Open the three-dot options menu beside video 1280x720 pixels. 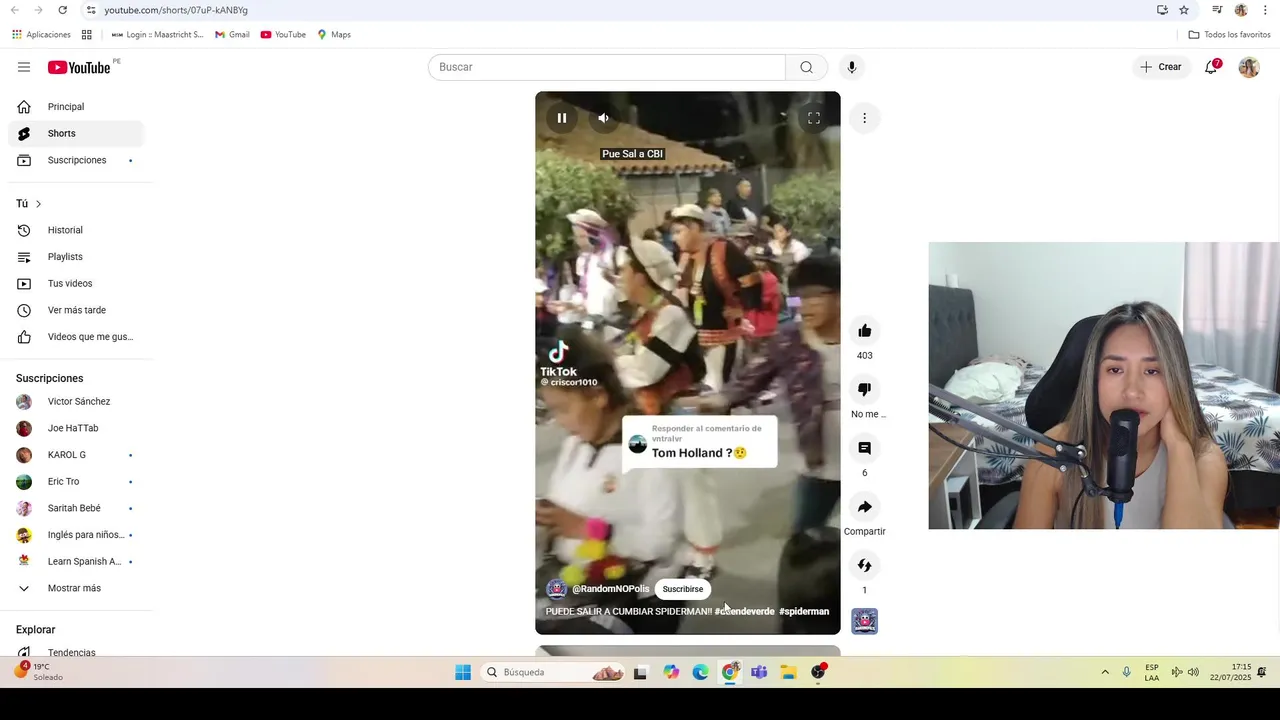click(x=865, y=118)
